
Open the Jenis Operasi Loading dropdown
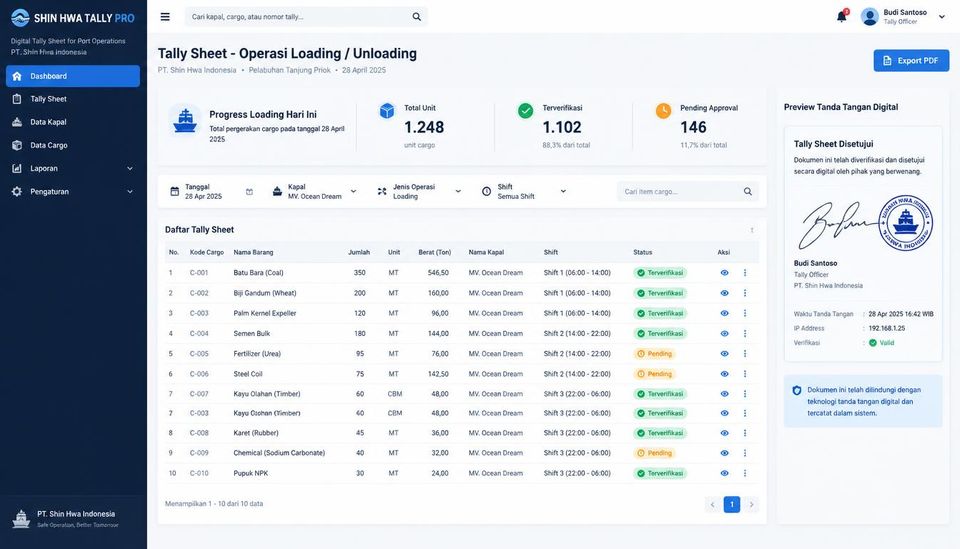(419, 192)
